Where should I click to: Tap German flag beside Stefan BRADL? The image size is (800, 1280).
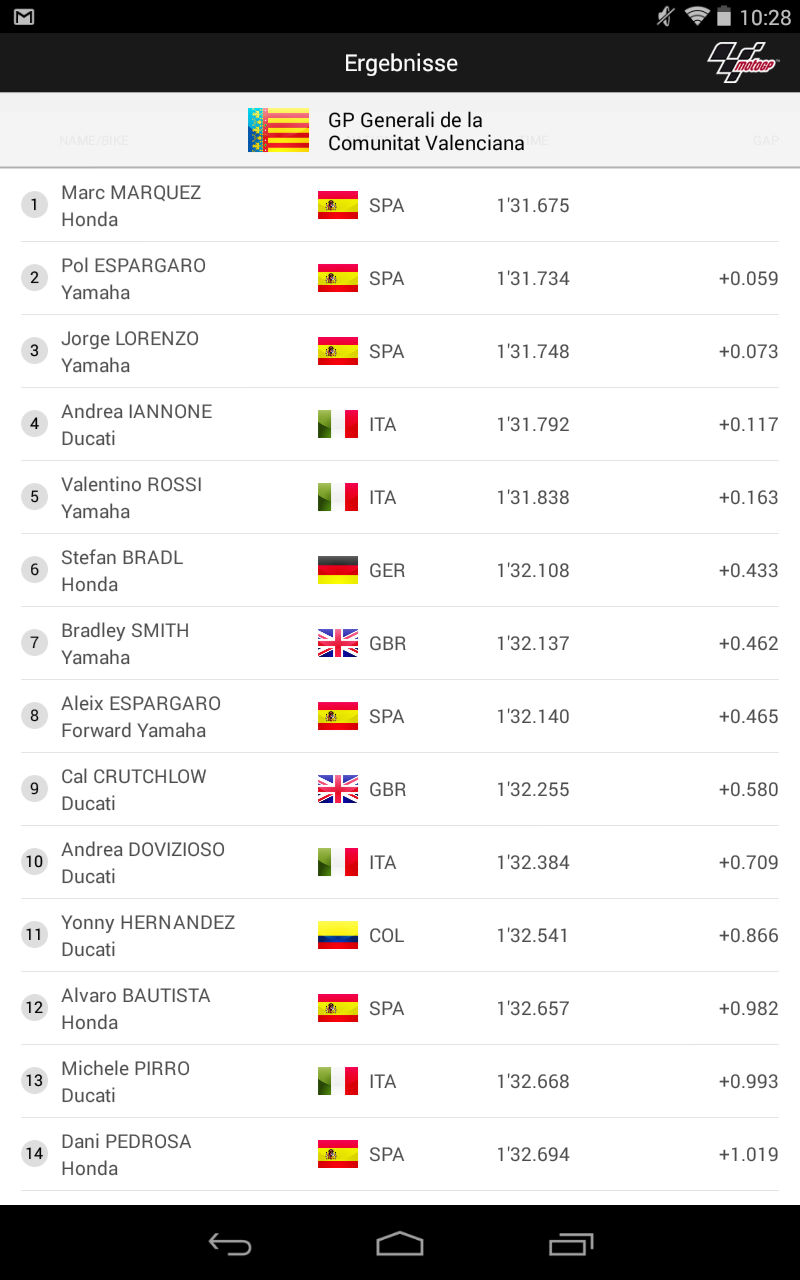coord(338,570)
